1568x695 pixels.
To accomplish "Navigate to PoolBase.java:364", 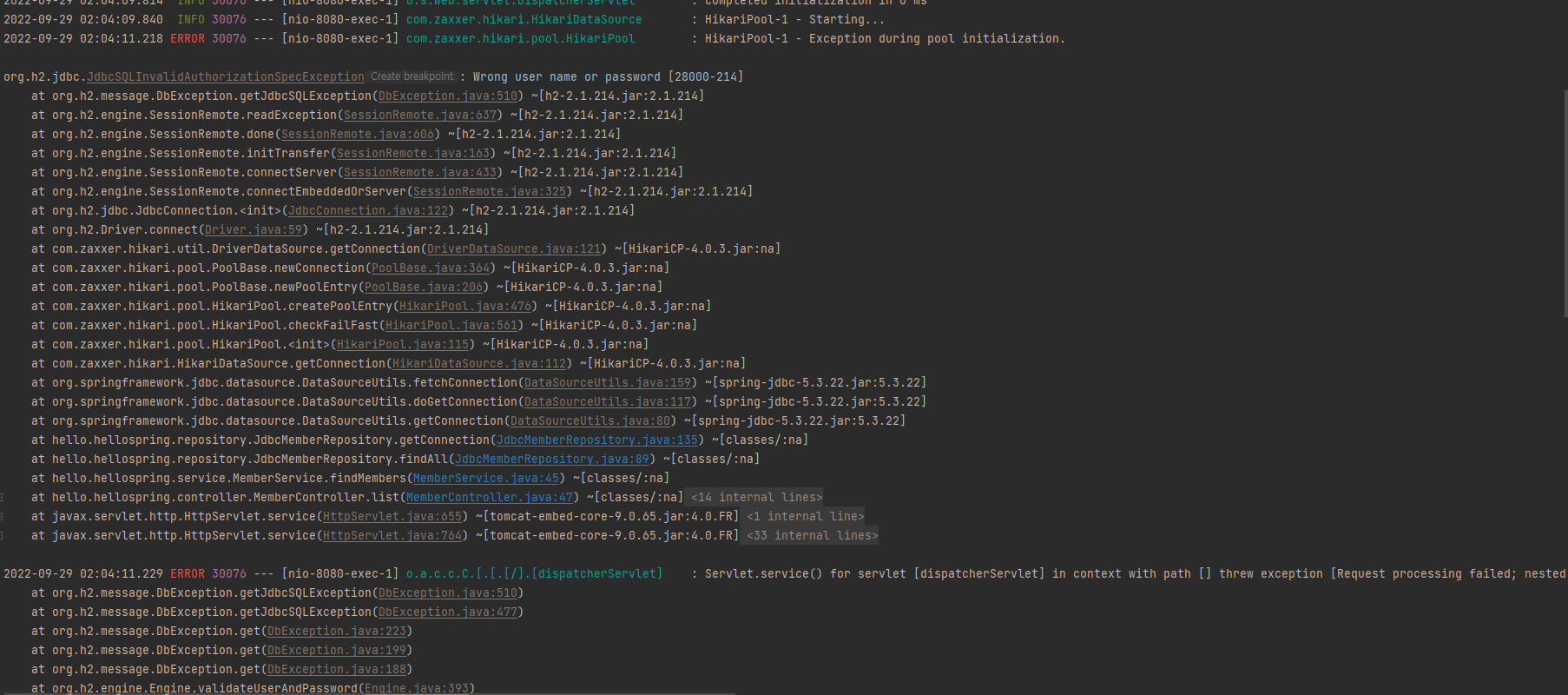I will [x=431, y=268].
